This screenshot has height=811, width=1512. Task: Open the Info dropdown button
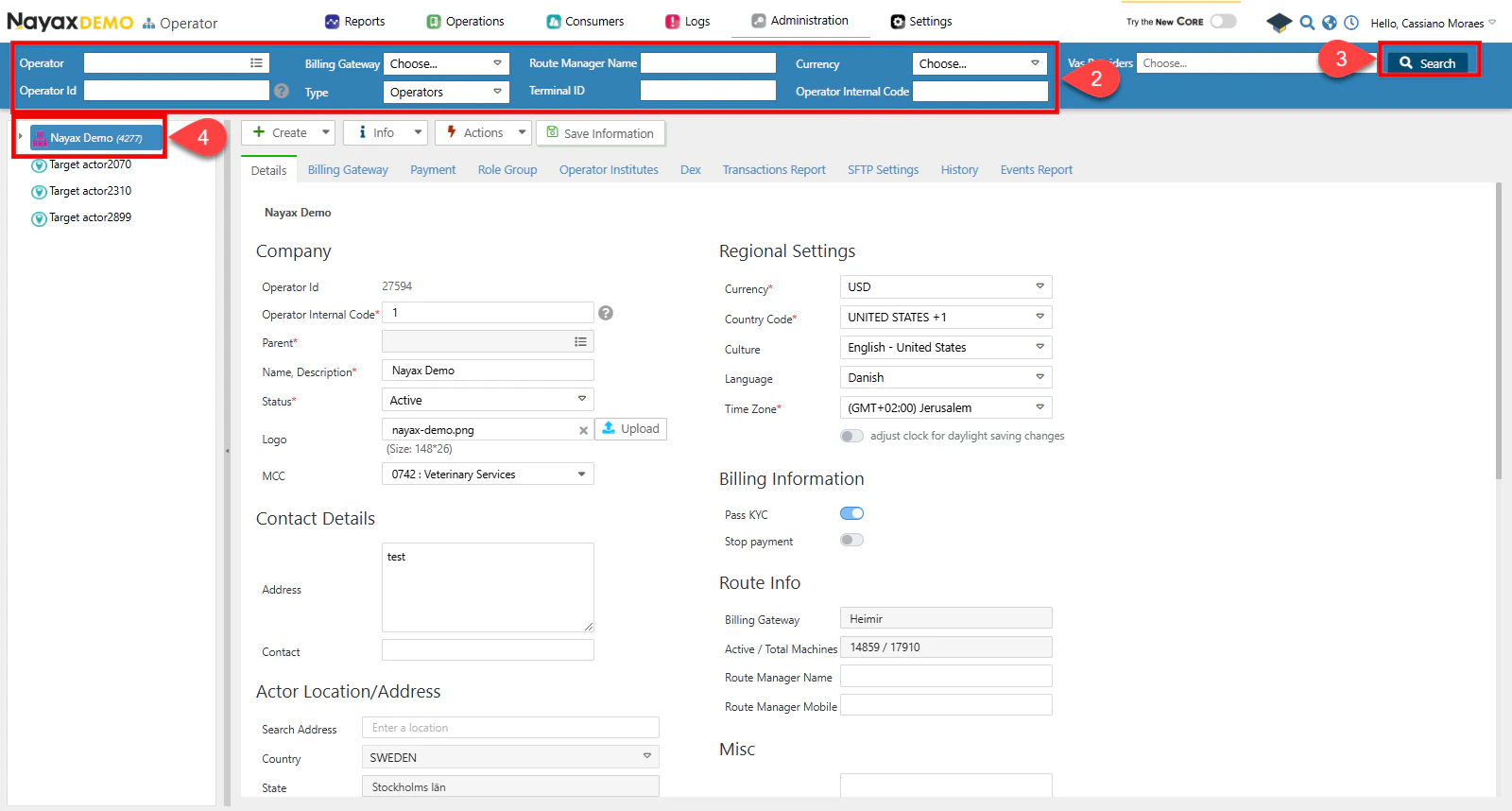click(386, 132)
